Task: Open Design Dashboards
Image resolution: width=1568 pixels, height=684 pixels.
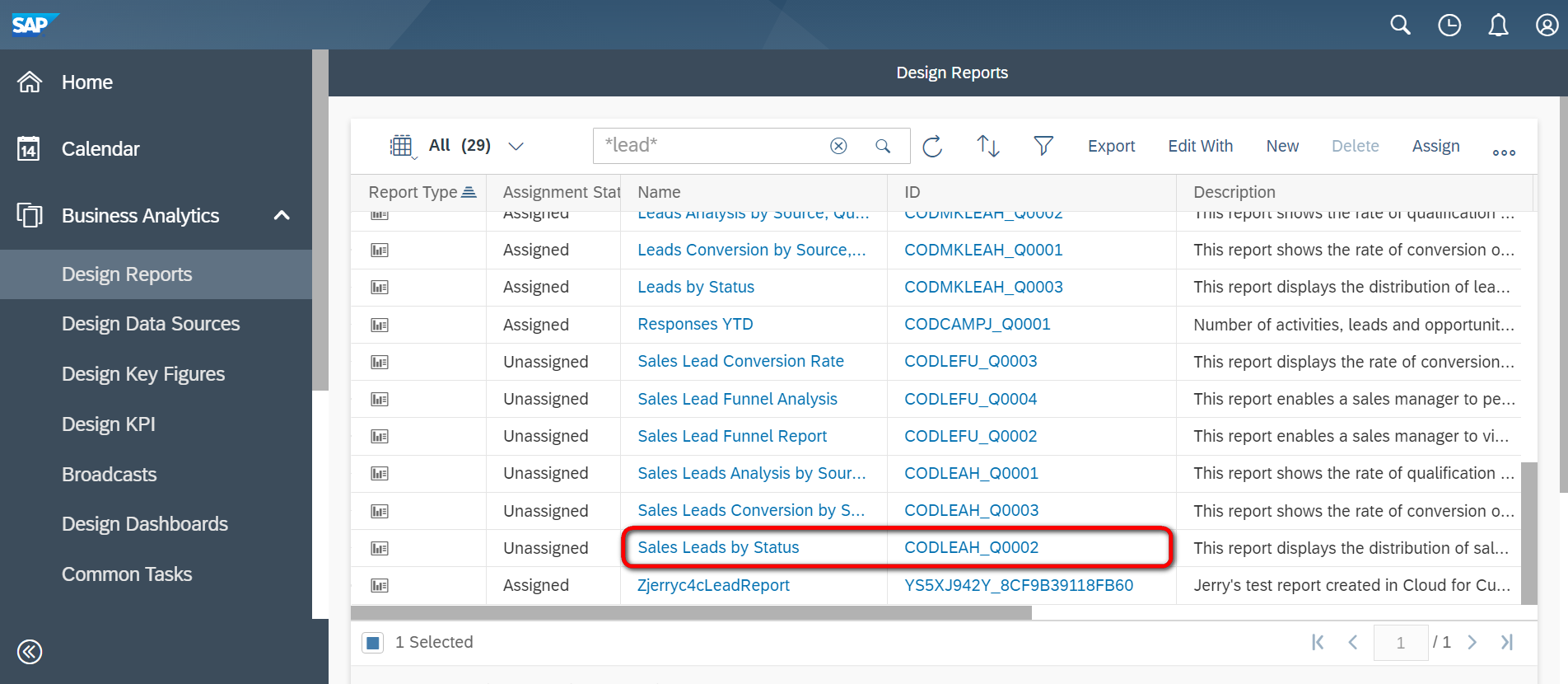Action: coord(145,523)
